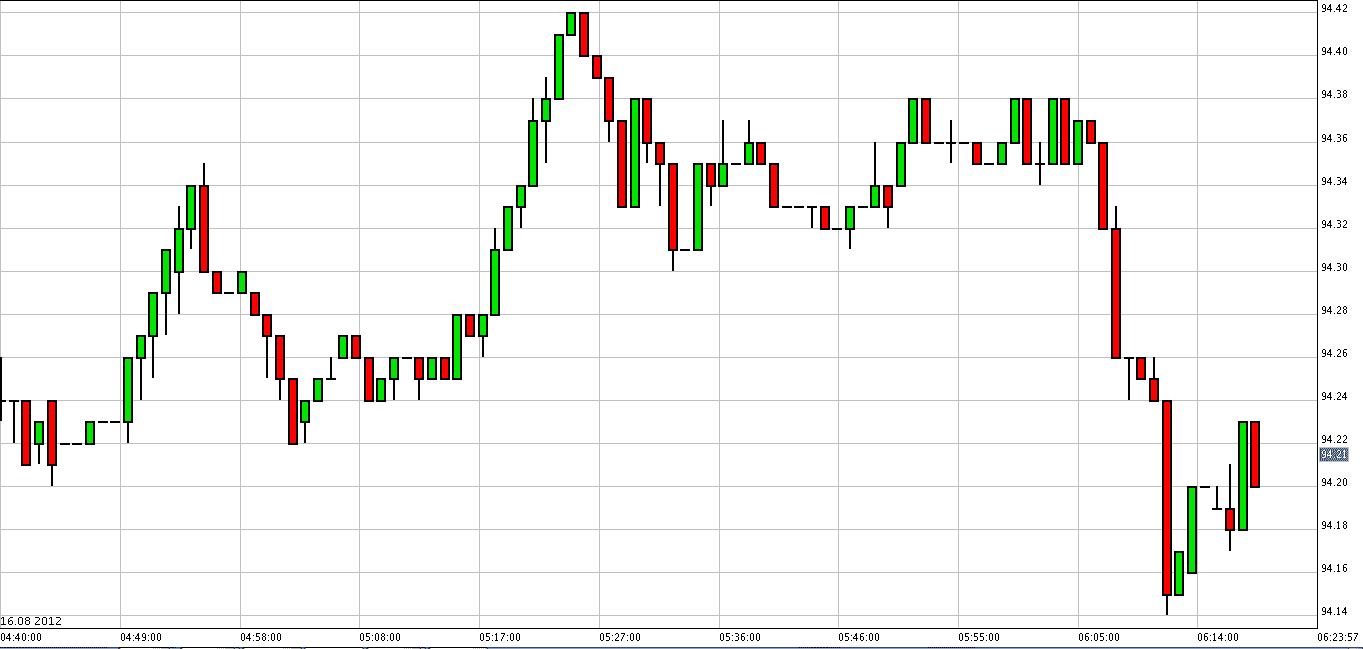Screen dimensions: 1363x649
Task: Click the 94.38 price axis label
Action: tap(1334, 94)
